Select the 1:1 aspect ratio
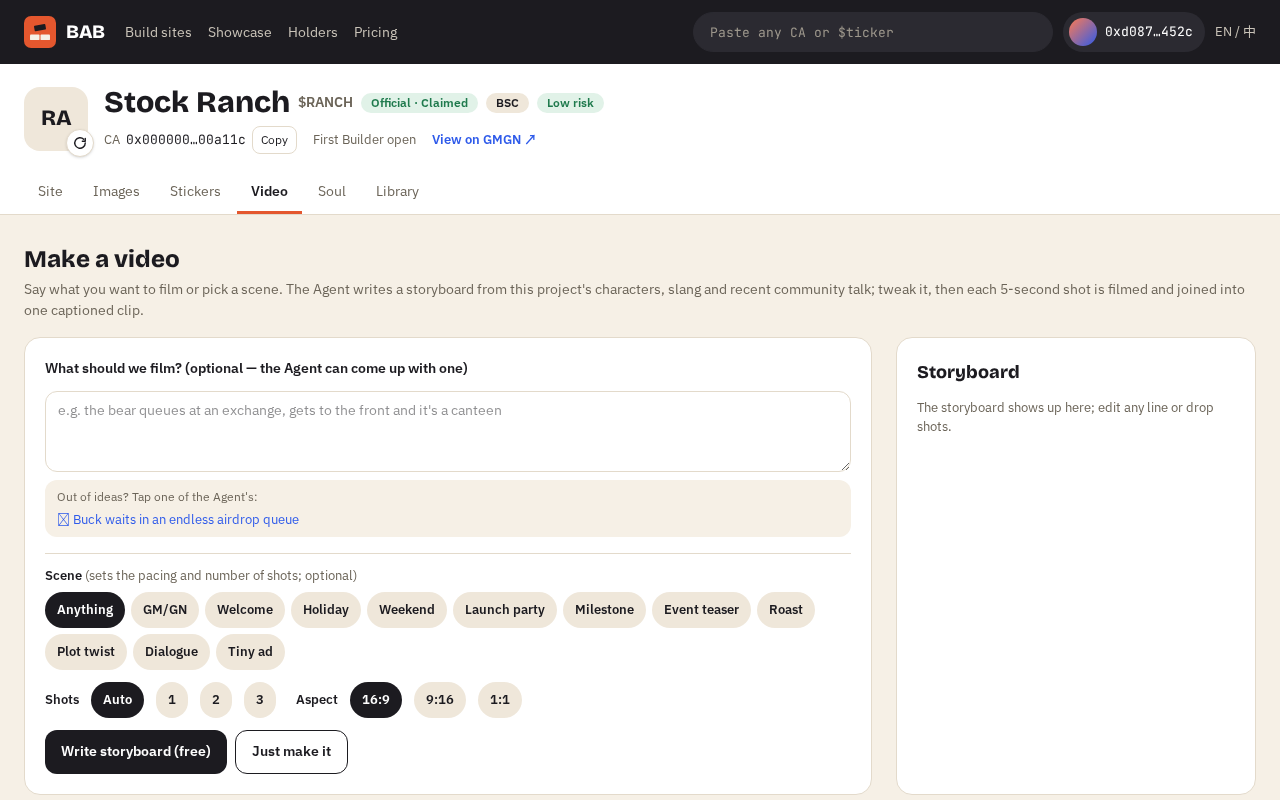1280x800 pixels. click(x=500, y=700)
